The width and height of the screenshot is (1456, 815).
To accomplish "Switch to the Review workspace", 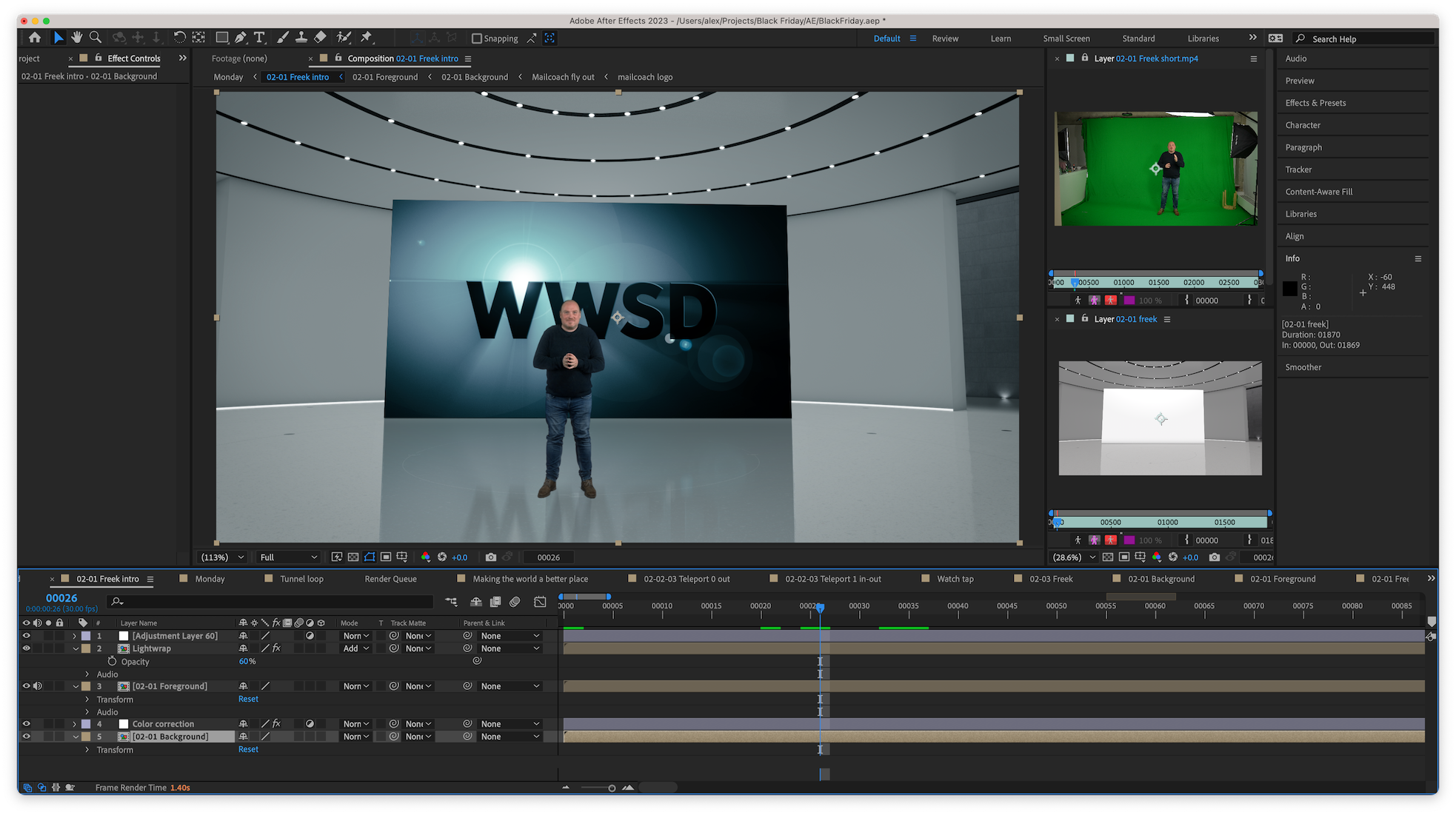I will point(945,38).
